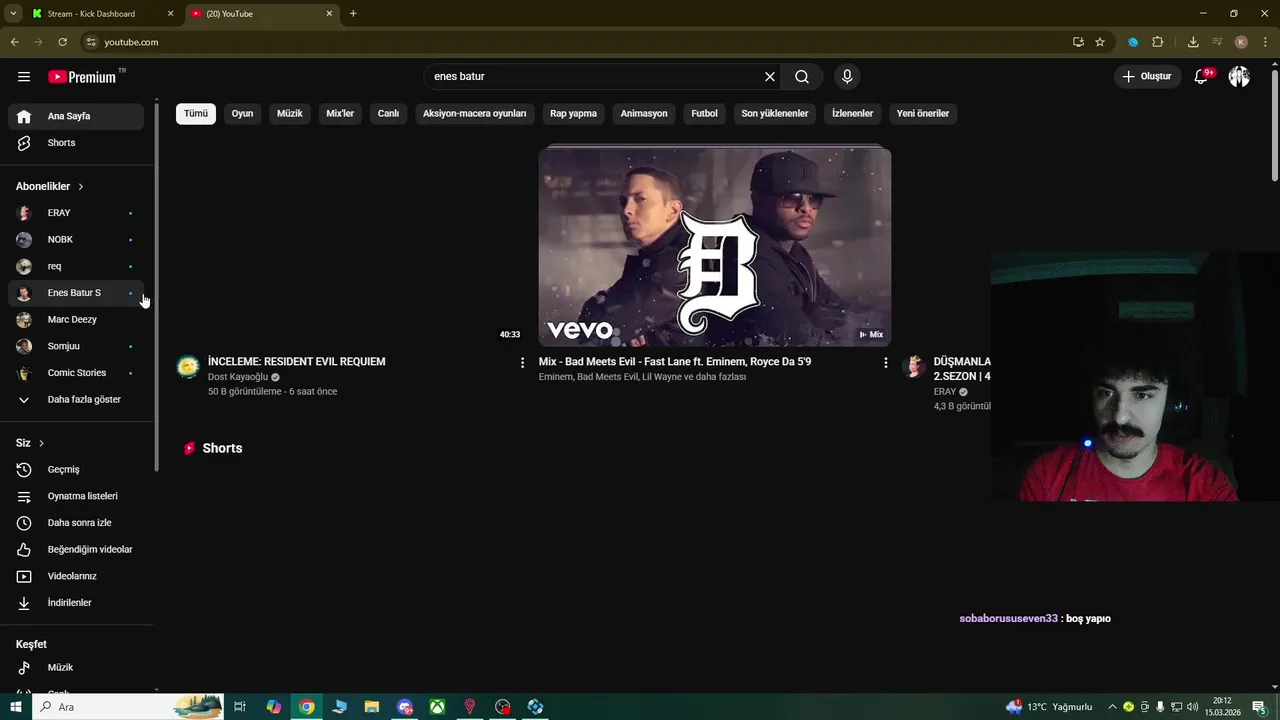Select the Aksiyon-macera oyunları chip
Viewport: 1280px width, 720px height.
click(475, 114)
